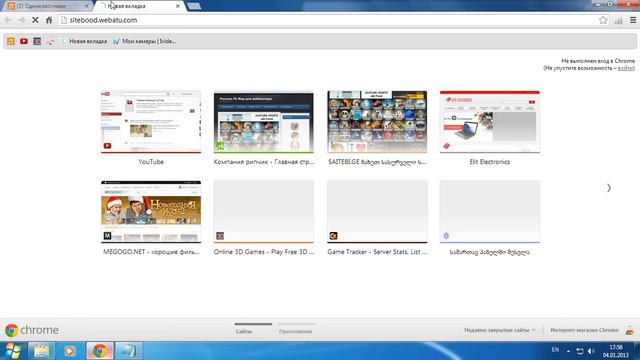Open the 'Компания рипчик' thumbnail tile
The width and height of the screenshot is (640, 360).
pos(264,122)
